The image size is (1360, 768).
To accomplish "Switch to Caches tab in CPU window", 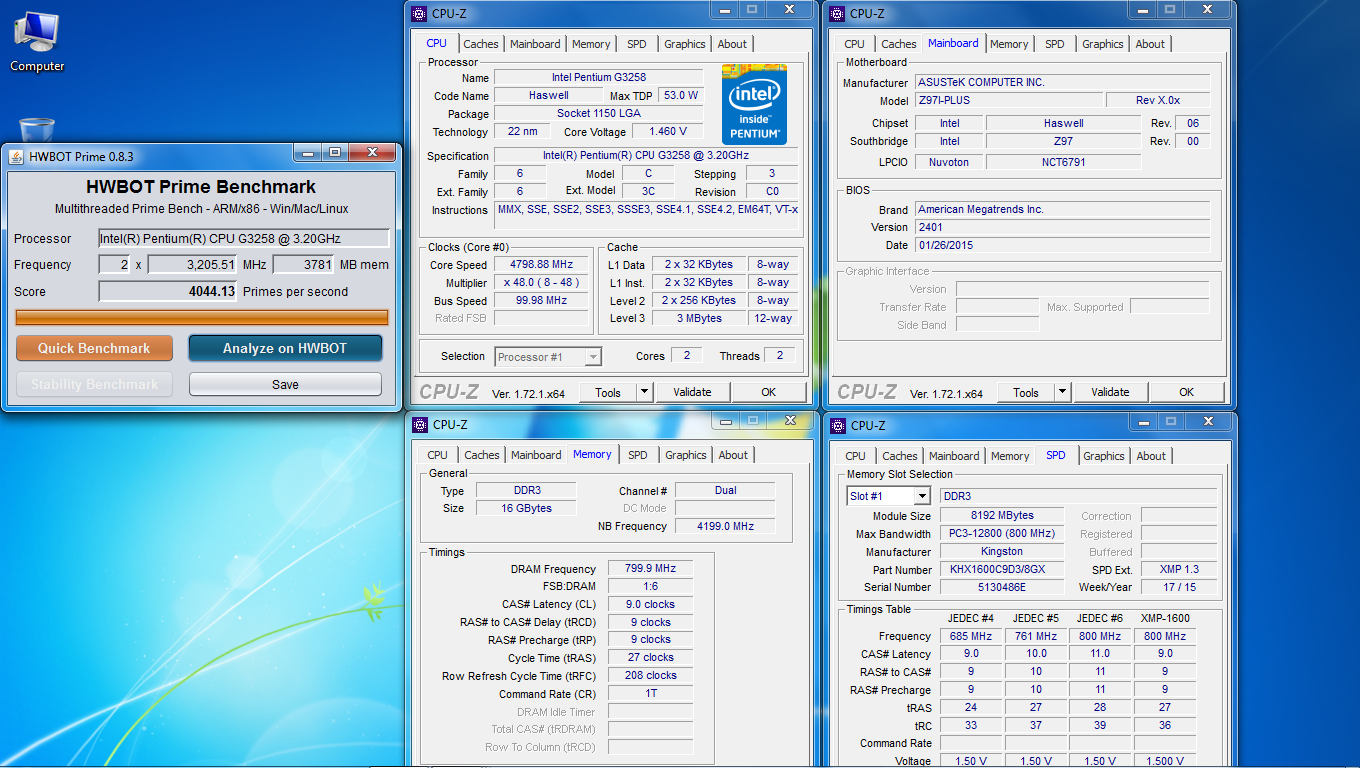I will pos(481,44).
